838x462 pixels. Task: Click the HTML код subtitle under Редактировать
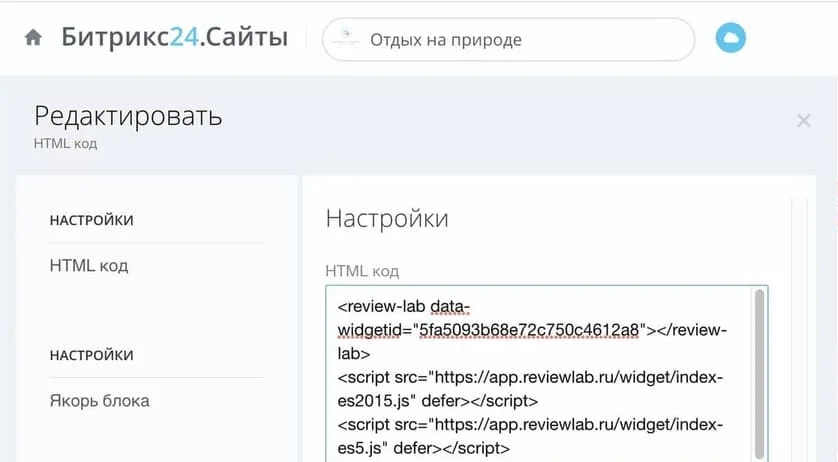pos(65,143)
